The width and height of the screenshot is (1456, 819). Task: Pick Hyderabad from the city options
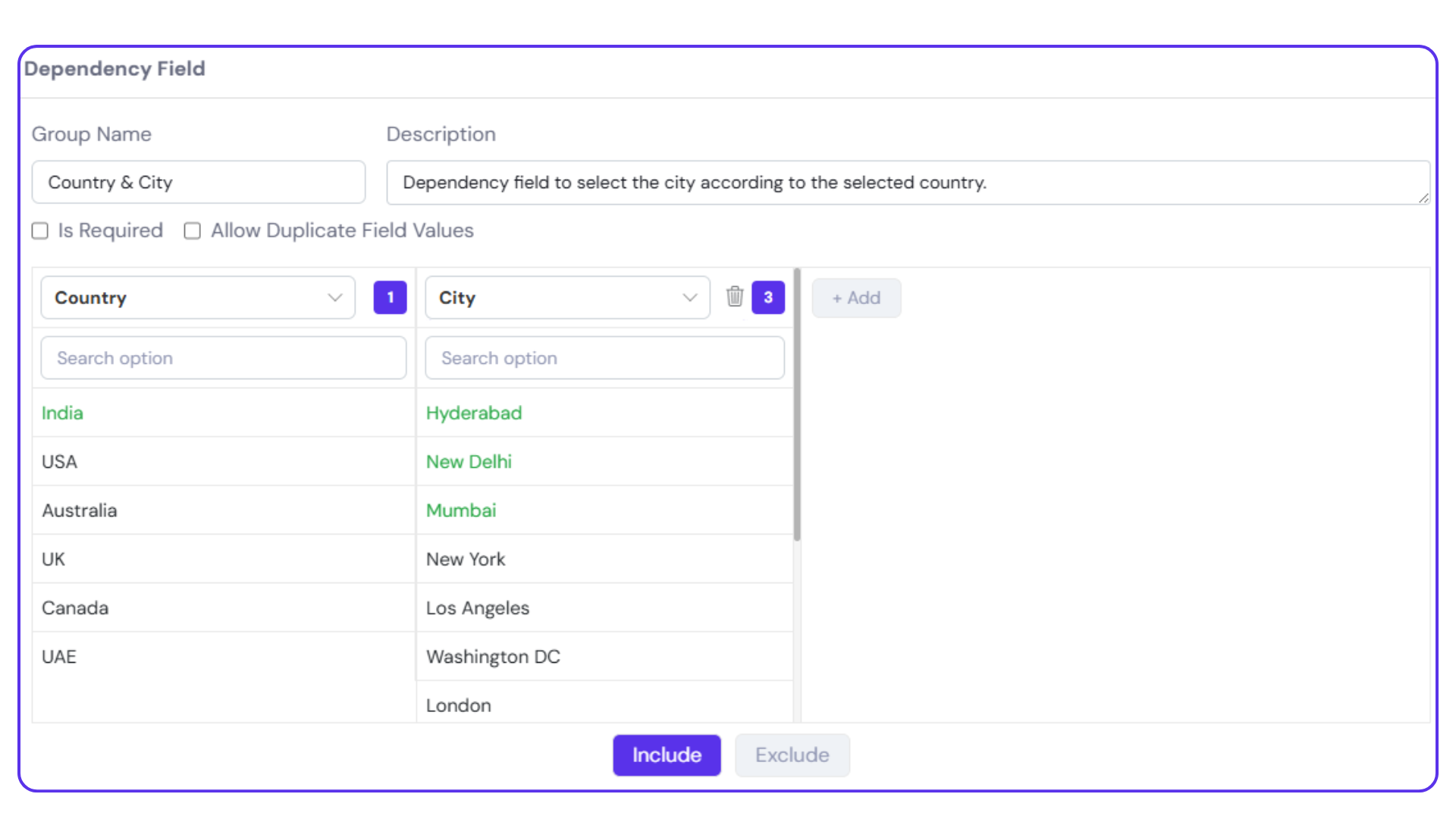[x=474, y=413]
